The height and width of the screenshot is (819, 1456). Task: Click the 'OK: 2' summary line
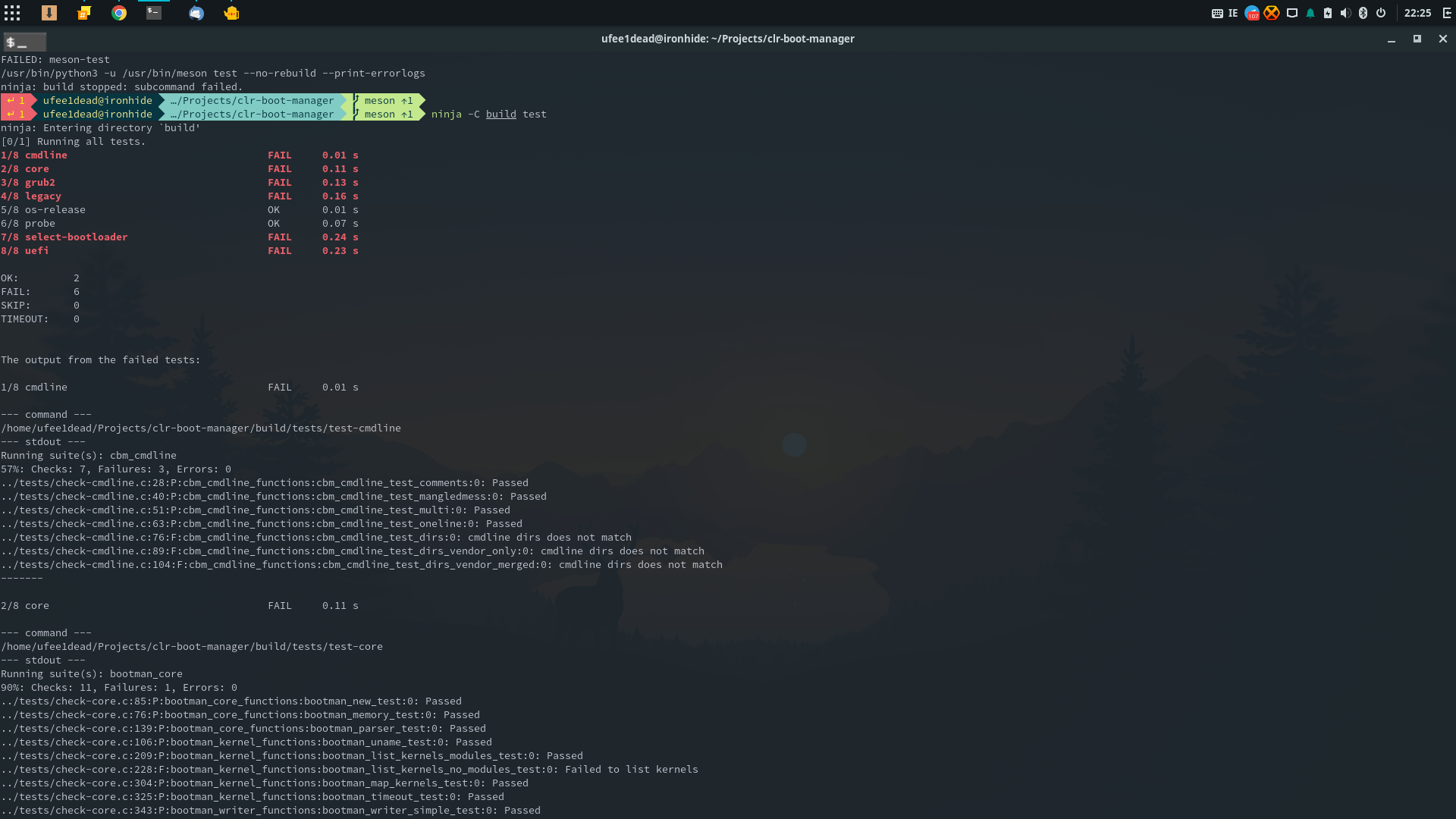(x=40, y=278)
